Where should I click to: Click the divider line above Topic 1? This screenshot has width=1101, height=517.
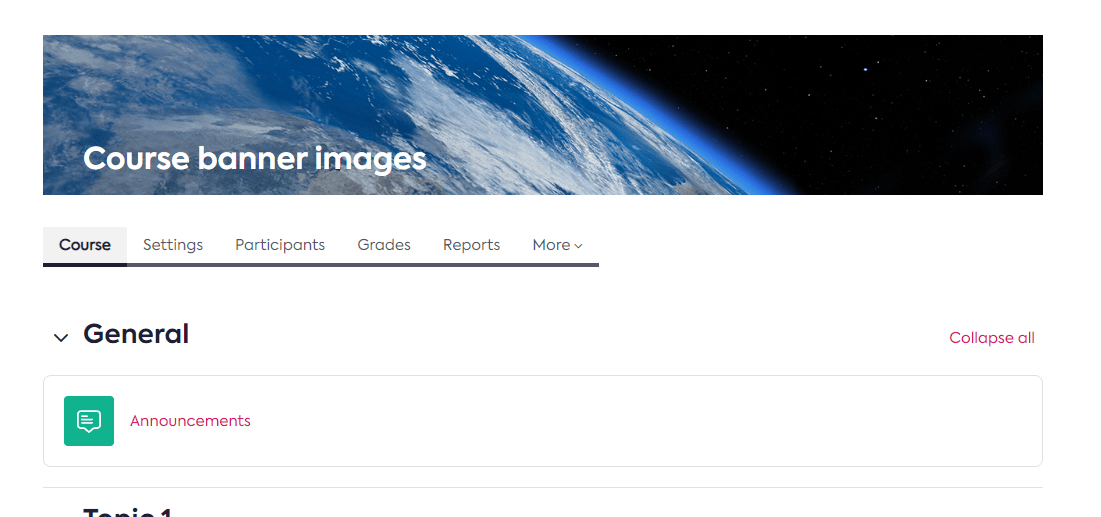[542, 488]
